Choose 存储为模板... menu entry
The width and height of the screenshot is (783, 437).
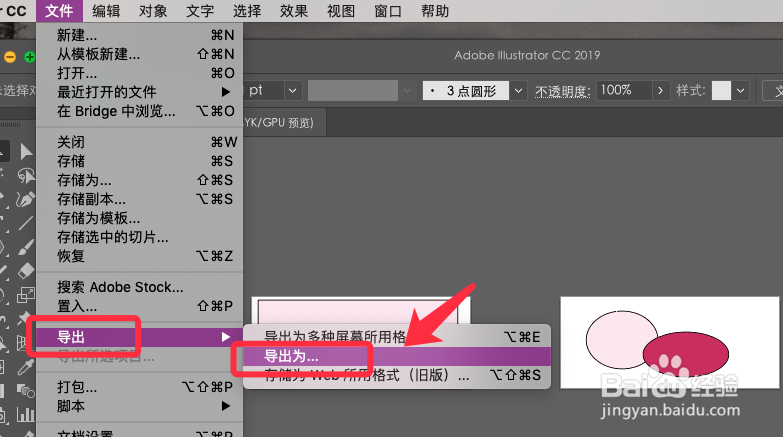pyautogui.click(x=139, y=218)
